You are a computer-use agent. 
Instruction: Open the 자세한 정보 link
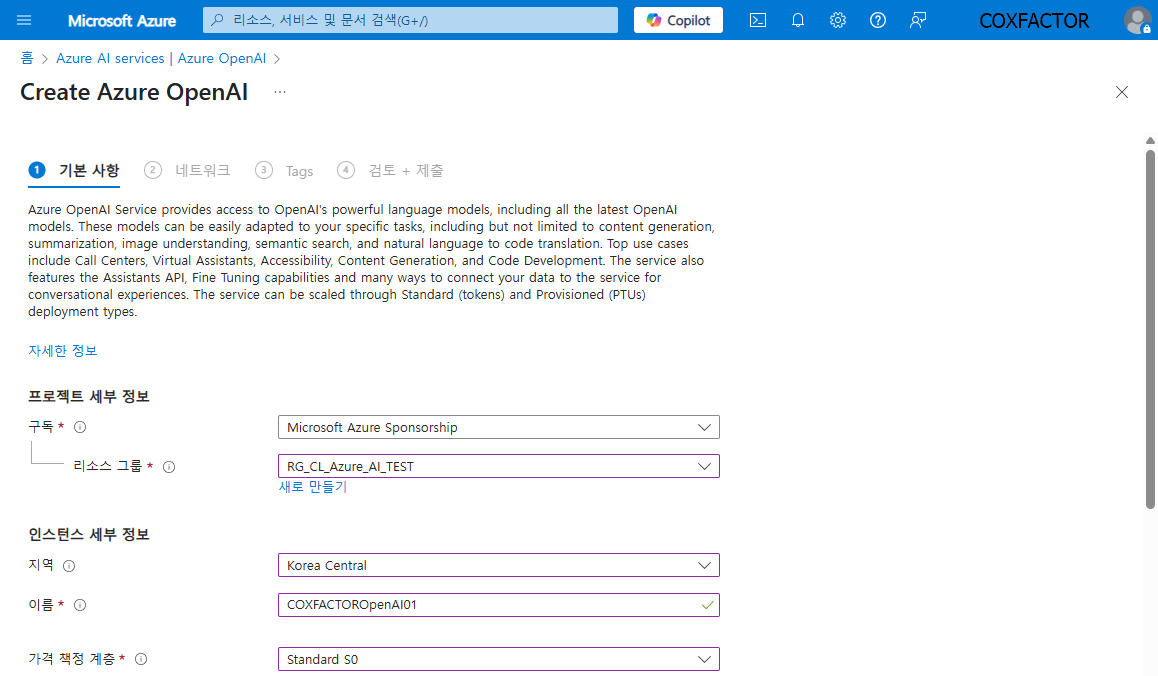pos(63,351)
